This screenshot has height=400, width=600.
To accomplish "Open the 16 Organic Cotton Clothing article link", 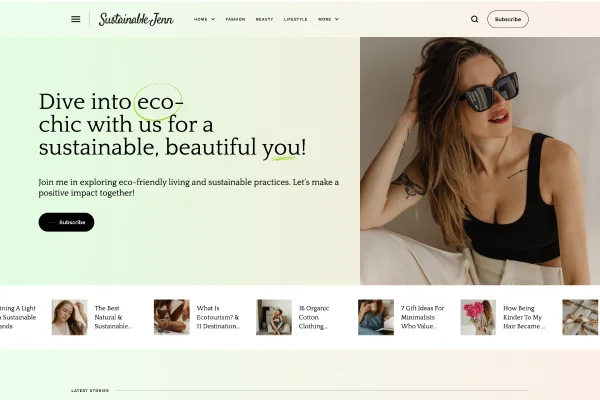I will [314, 317].
